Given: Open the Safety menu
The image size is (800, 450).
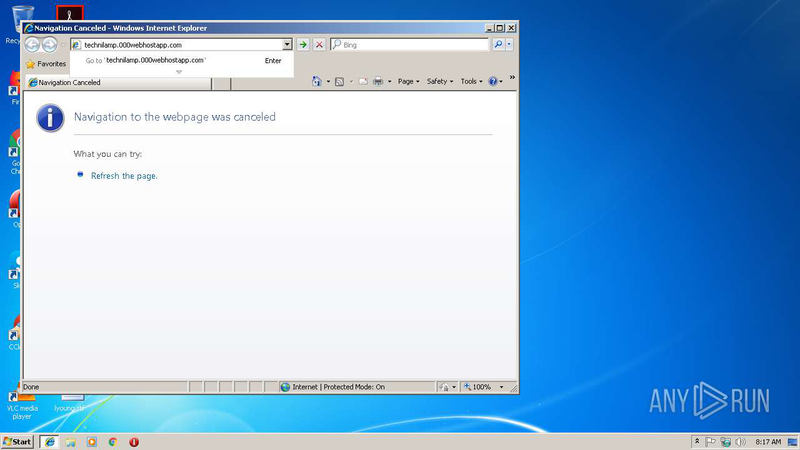Looking at the screenshot, I should click(439, 82).
